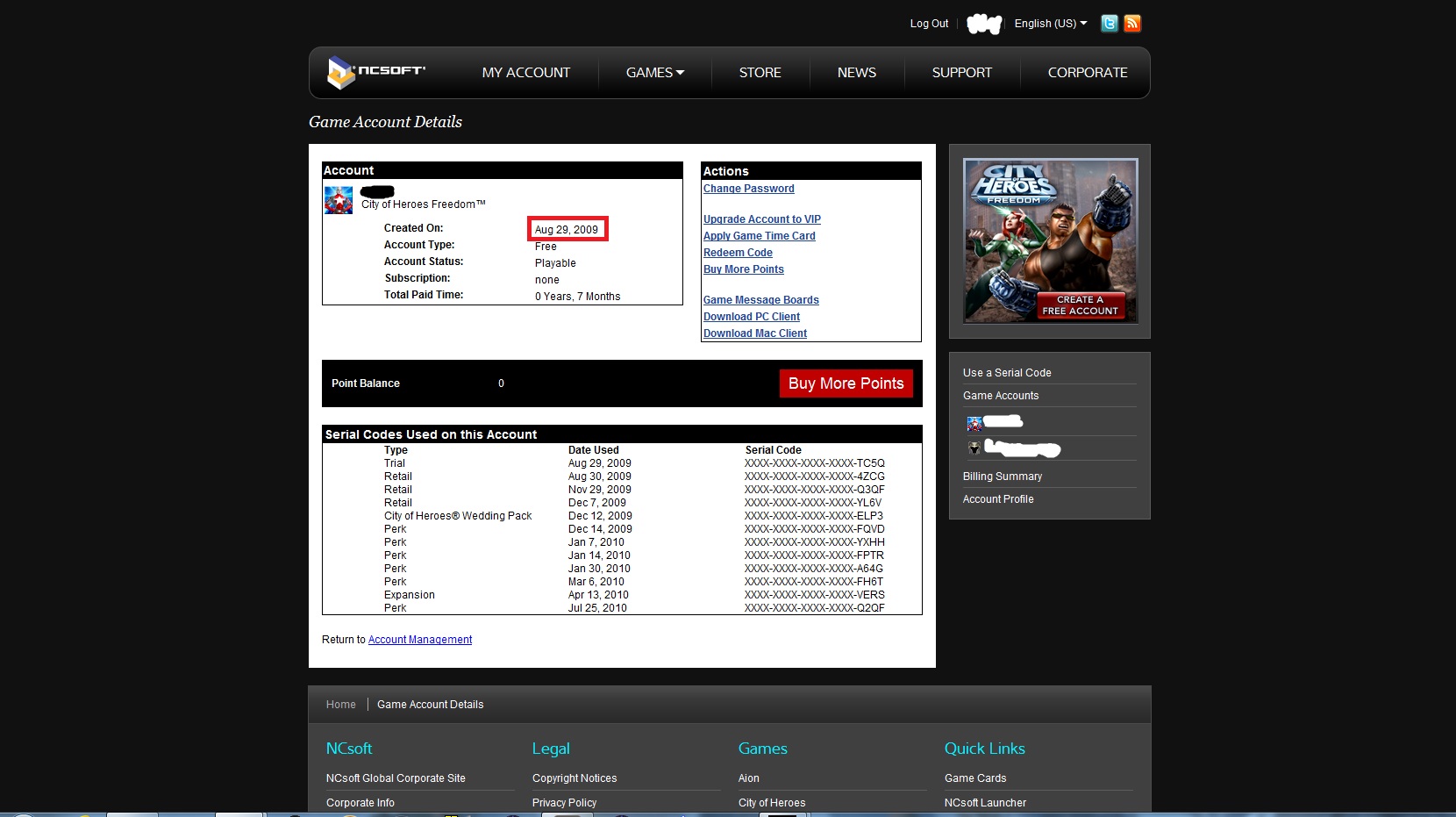Click the Date Used value Jul 25, 2010

pos(597,608)
